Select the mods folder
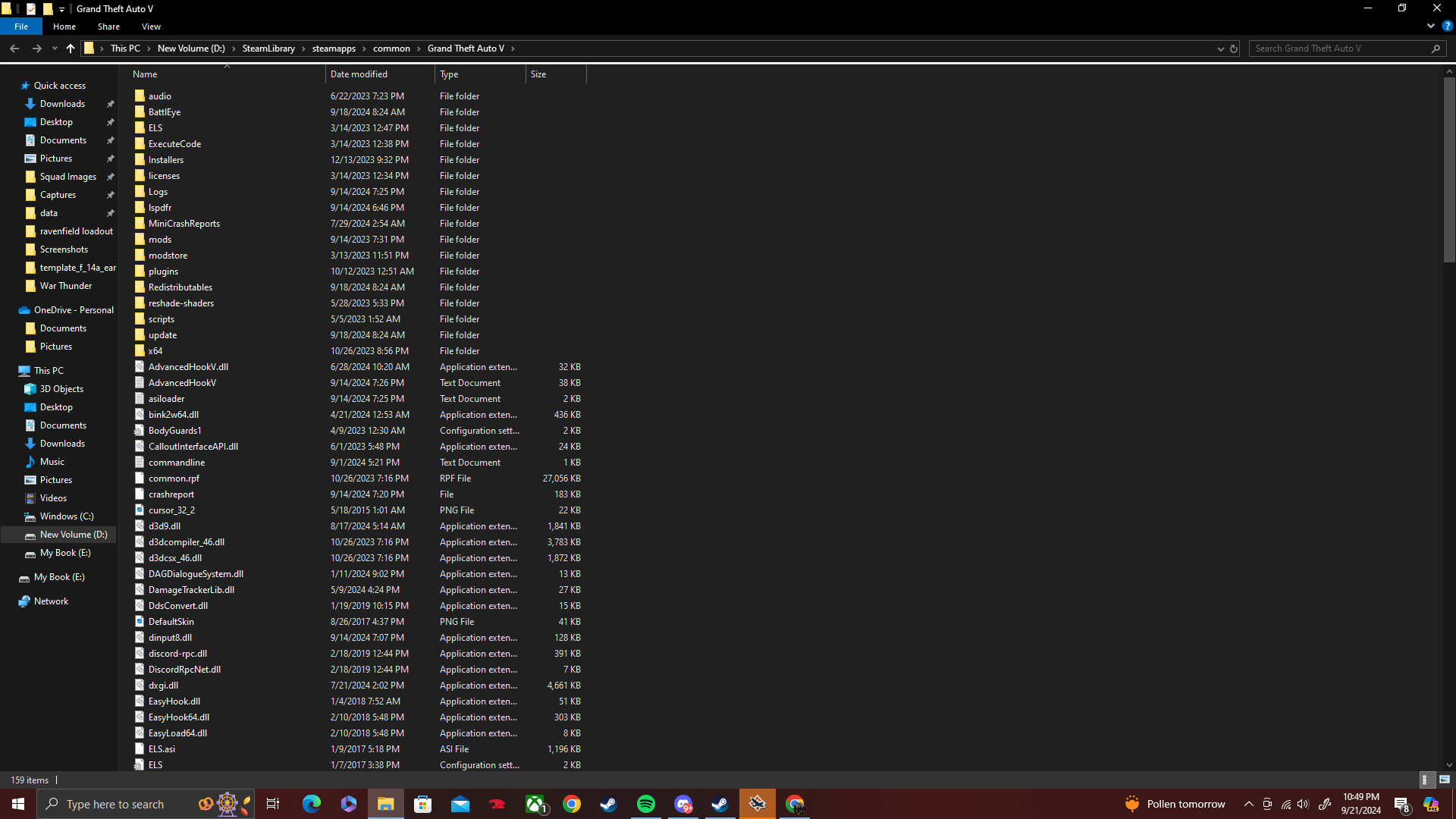 160,240
